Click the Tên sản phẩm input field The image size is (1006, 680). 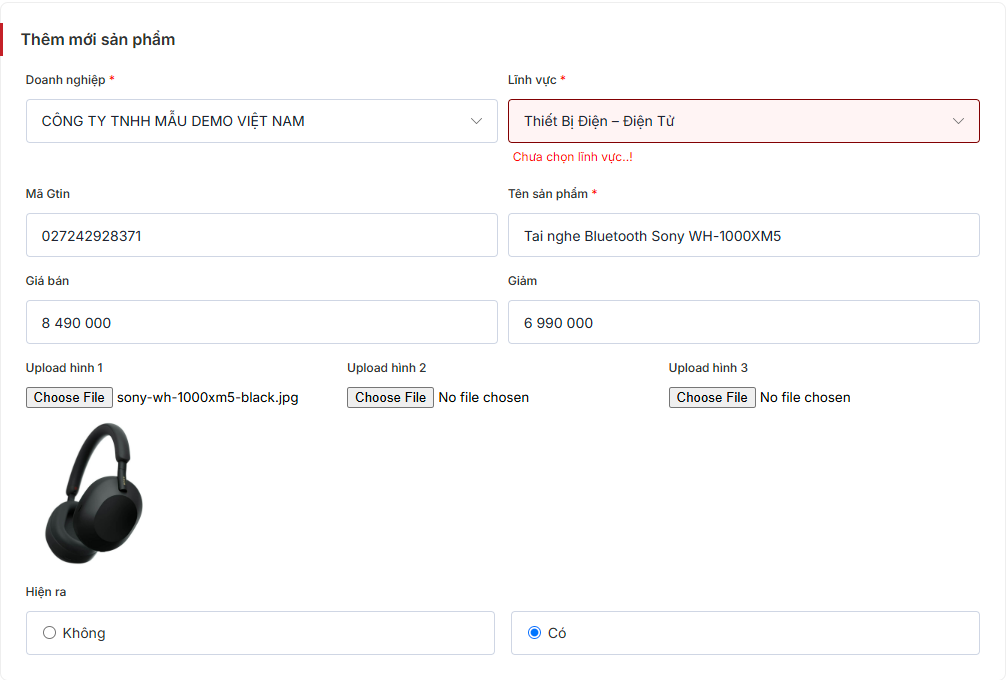[x=744, y=235]
